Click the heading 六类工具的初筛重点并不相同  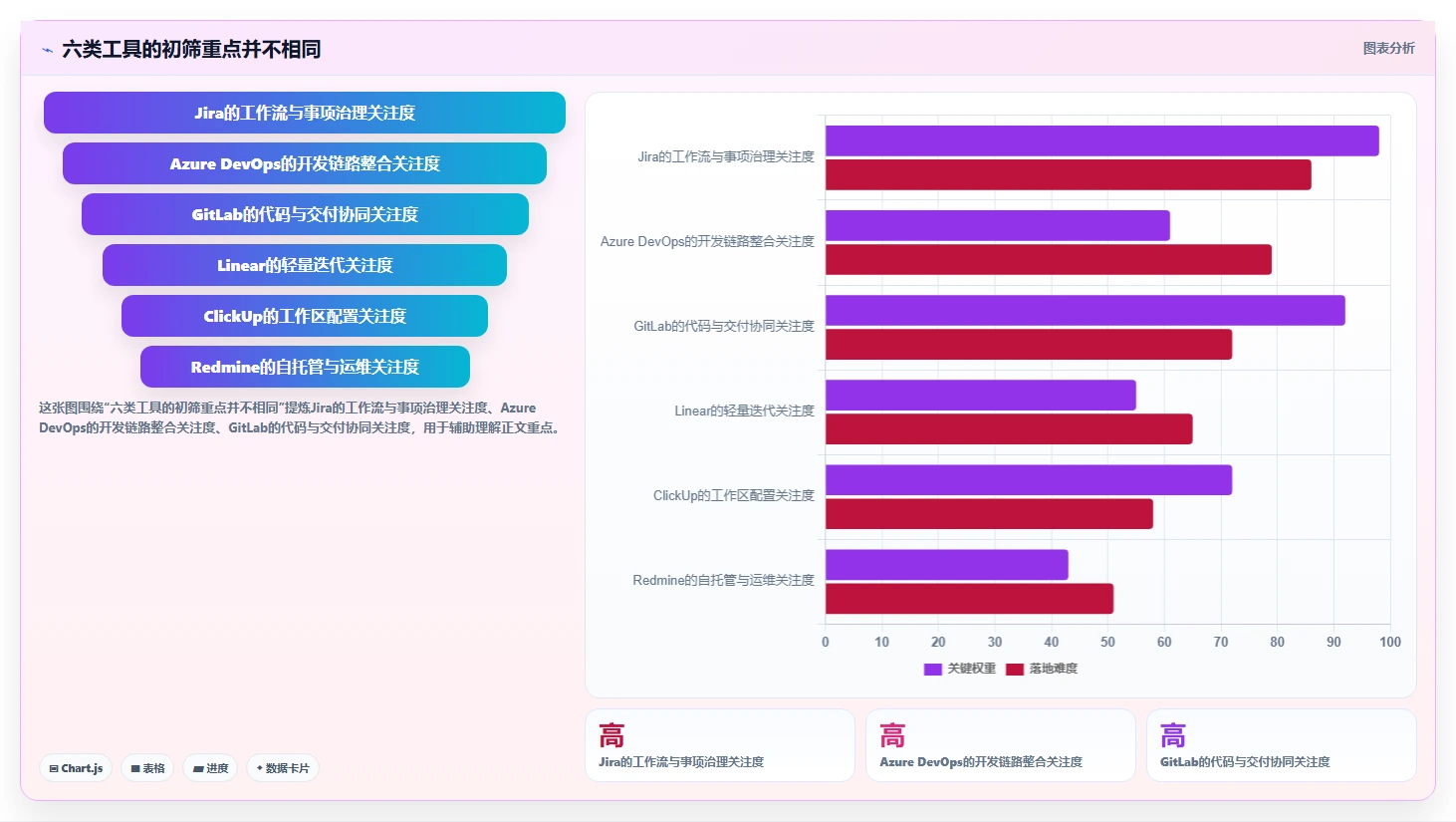(191, 49)
